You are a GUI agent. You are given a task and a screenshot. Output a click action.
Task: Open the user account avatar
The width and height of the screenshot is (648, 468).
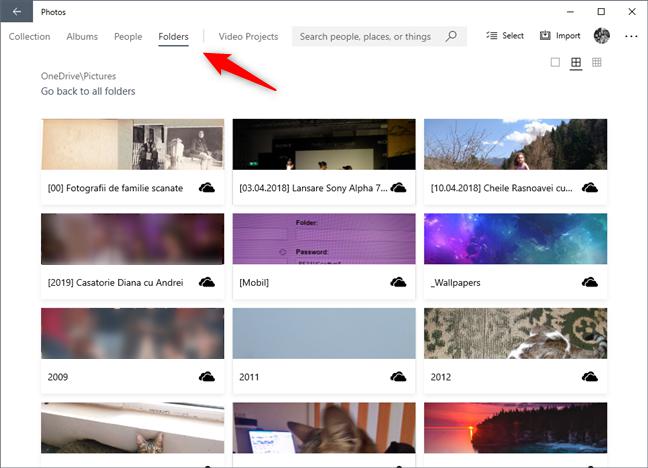(602, 36)
